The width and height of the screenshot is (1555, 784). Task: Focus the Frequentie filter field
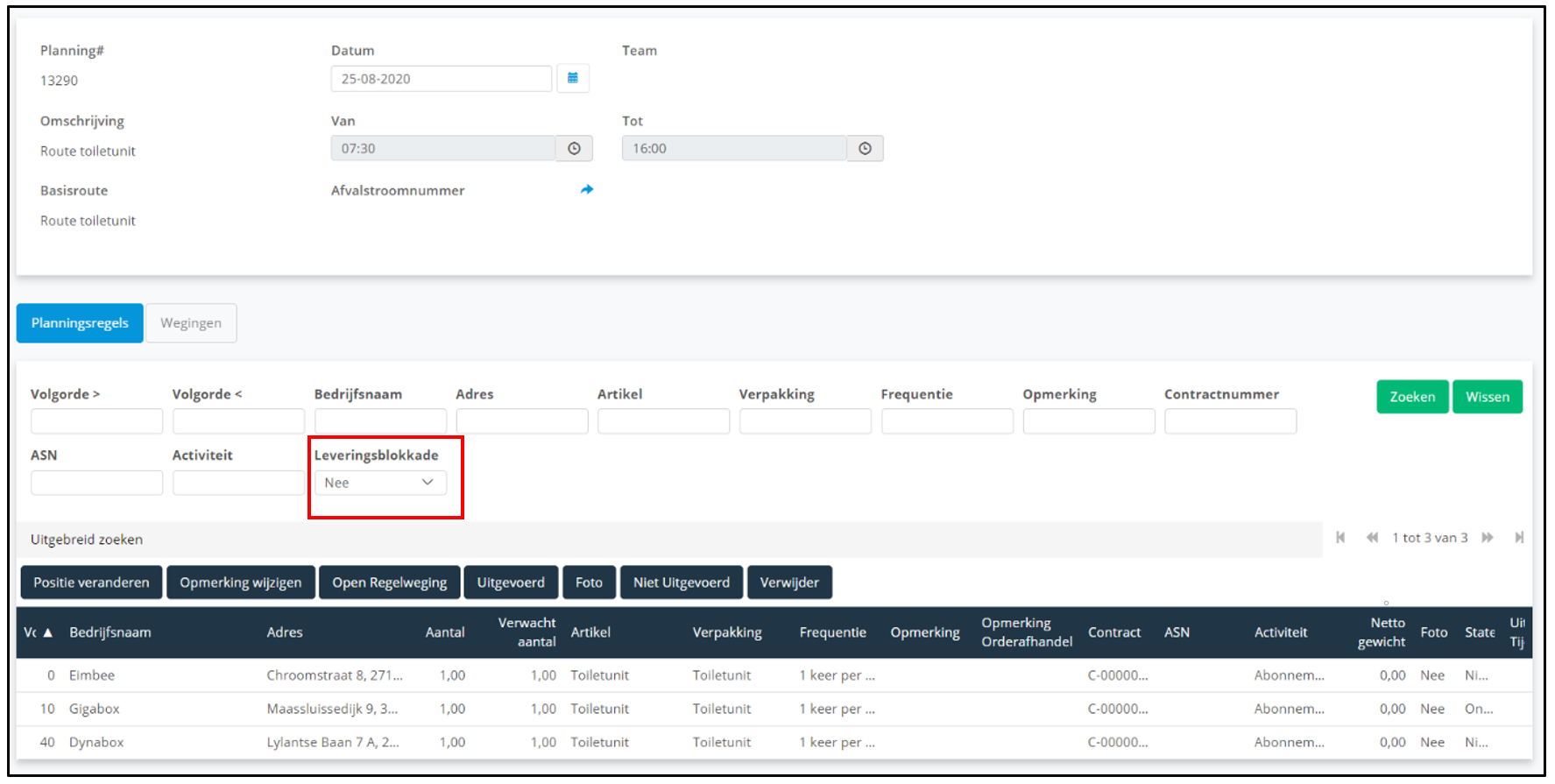pyautogui.click(x=947, y=421)
